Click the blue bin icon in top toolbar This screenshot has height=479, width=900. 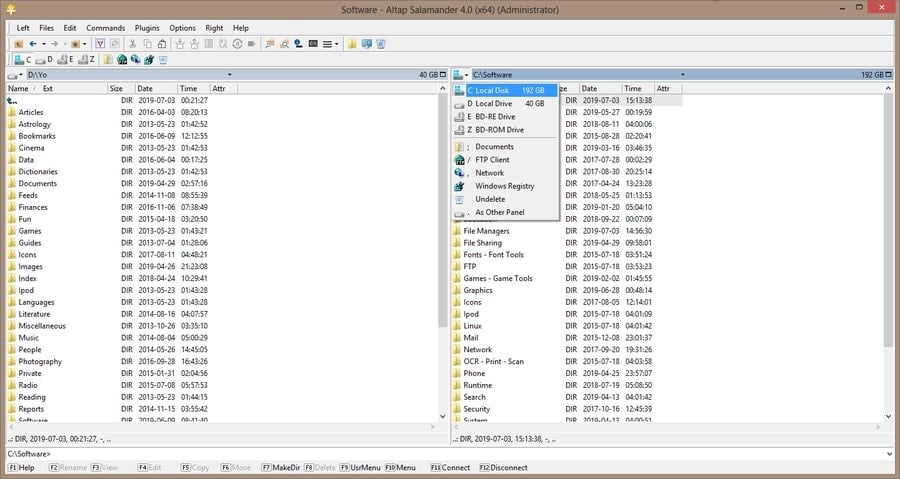pyautogui.click(x=381, y=44)
